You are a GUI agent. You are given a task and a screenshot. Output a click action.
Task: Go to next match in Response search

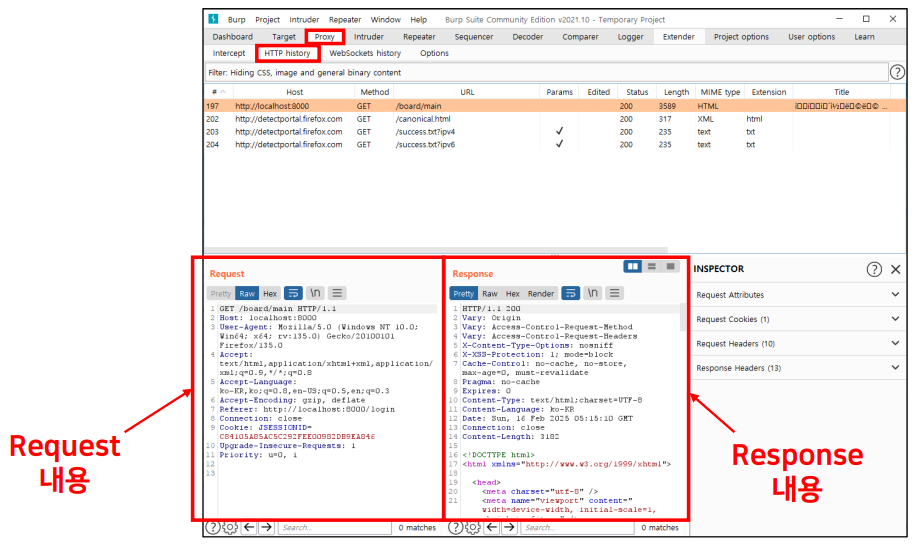(510, 527)
